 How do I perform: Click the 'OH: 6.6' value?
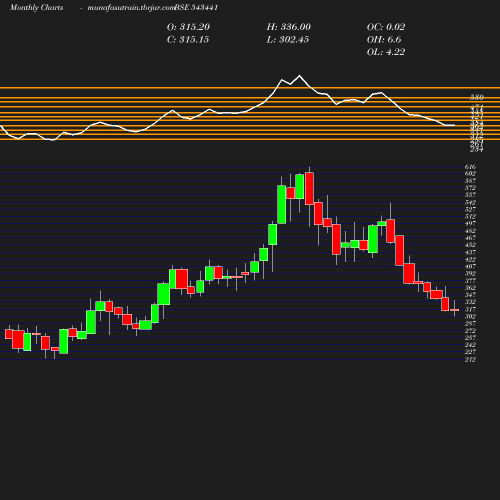(x=384, y=40)
